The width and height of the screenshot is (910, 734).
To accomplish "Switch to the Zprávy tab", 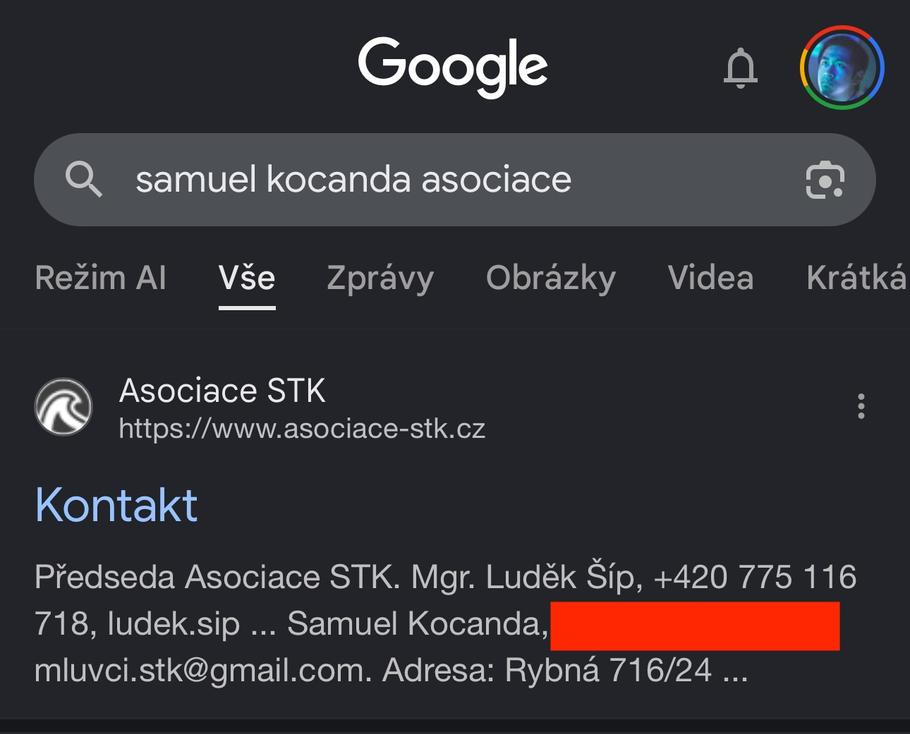I will click(380, 278).
